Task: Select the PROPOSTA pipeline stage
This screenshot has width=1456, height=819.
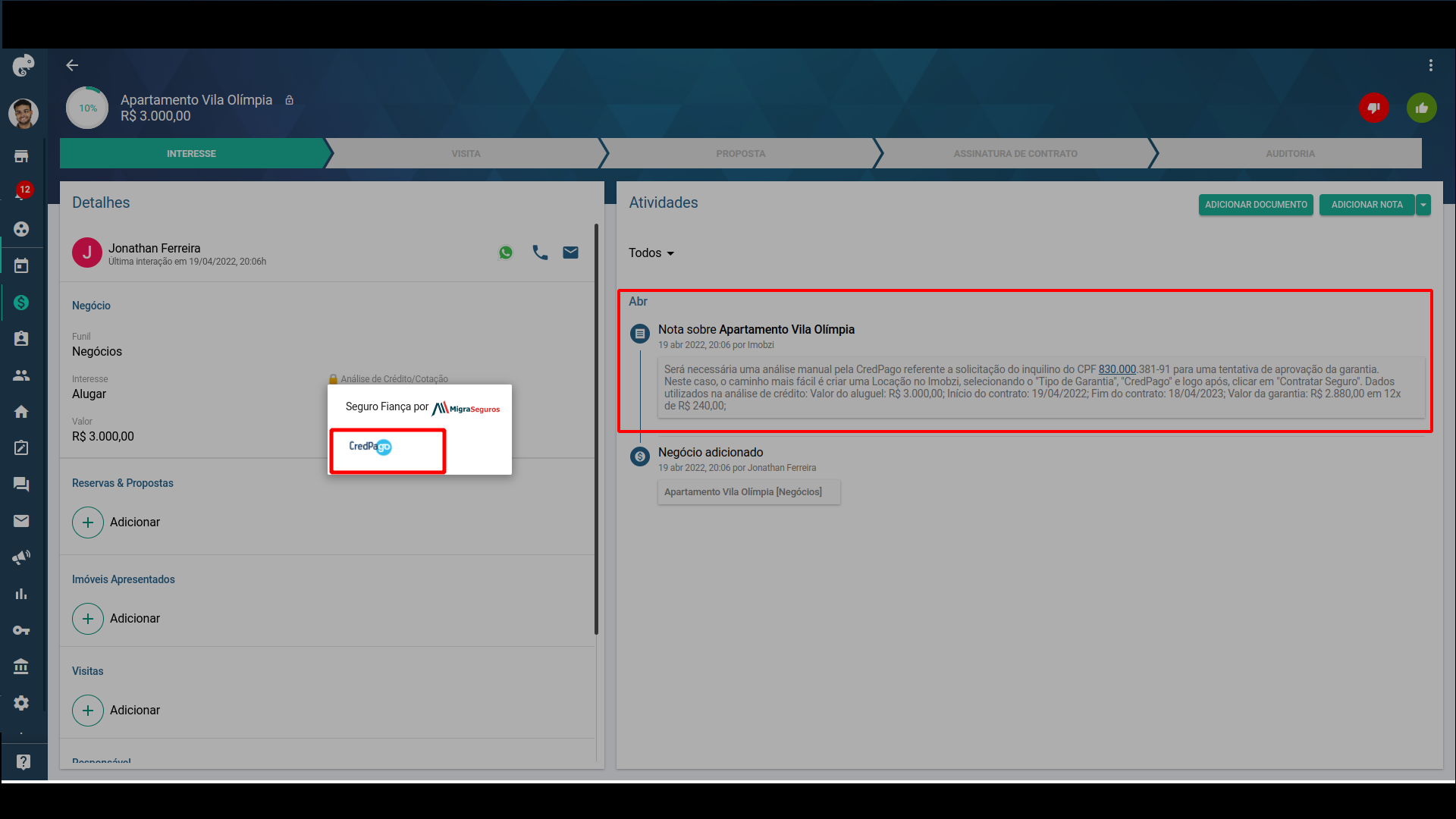Action: [x=741, y=153]
